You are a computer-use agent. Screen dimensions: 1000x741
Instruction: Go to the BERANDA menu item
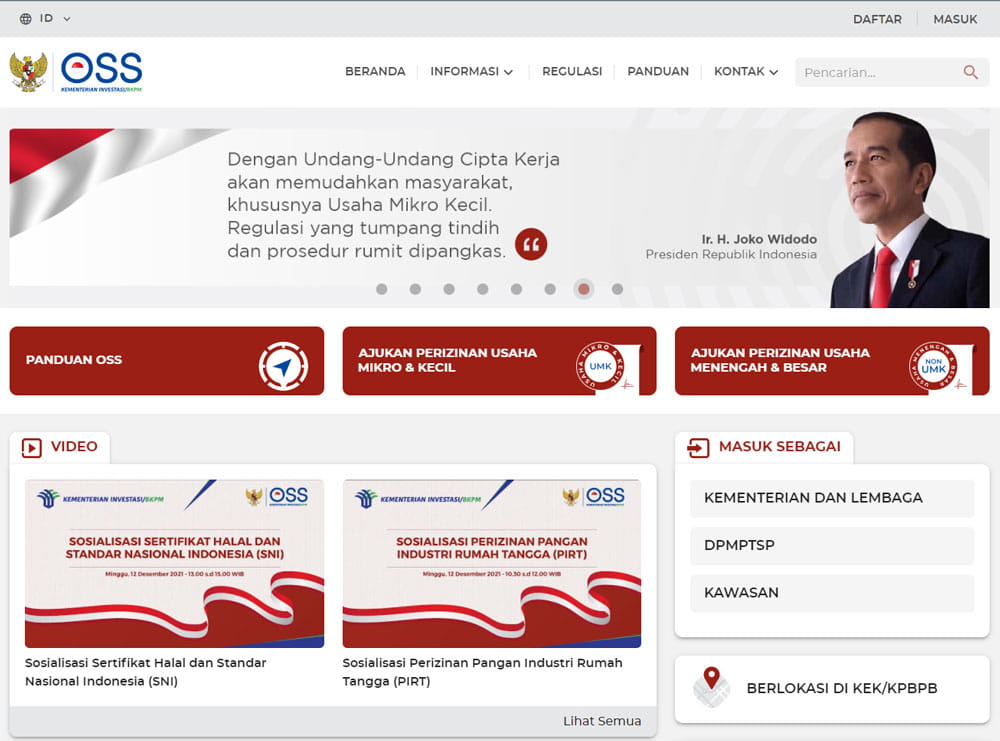point(375,71)
